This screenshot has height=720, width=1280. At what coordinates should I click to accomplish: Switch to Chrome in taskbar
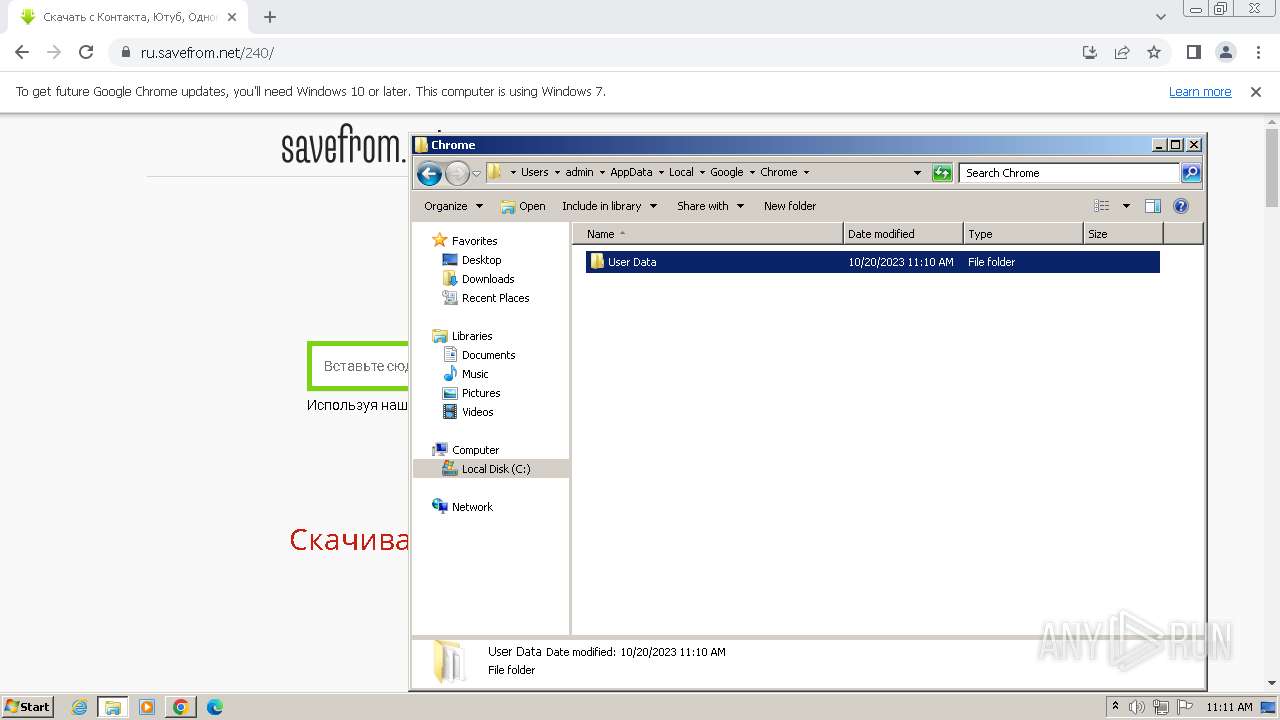[x=181, y=707]
